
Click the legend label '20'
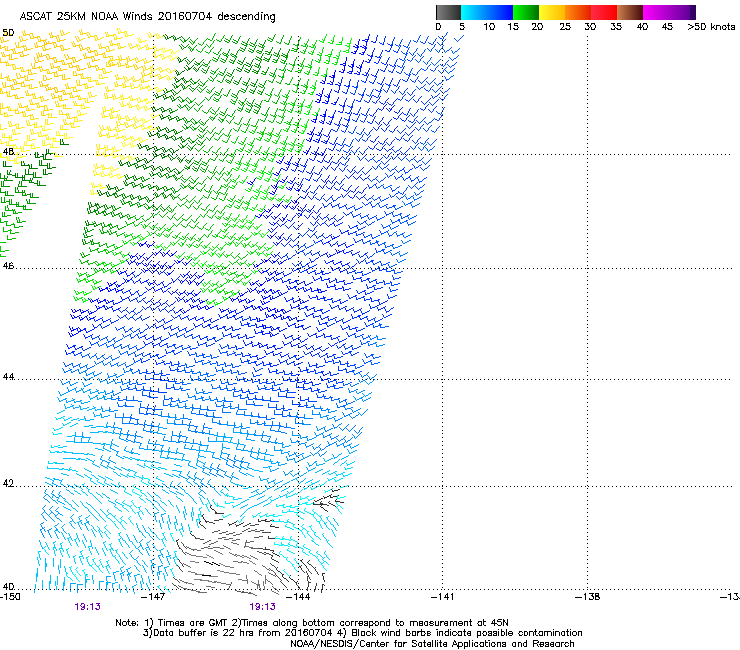pyautogui.click(x=538, y=27)
